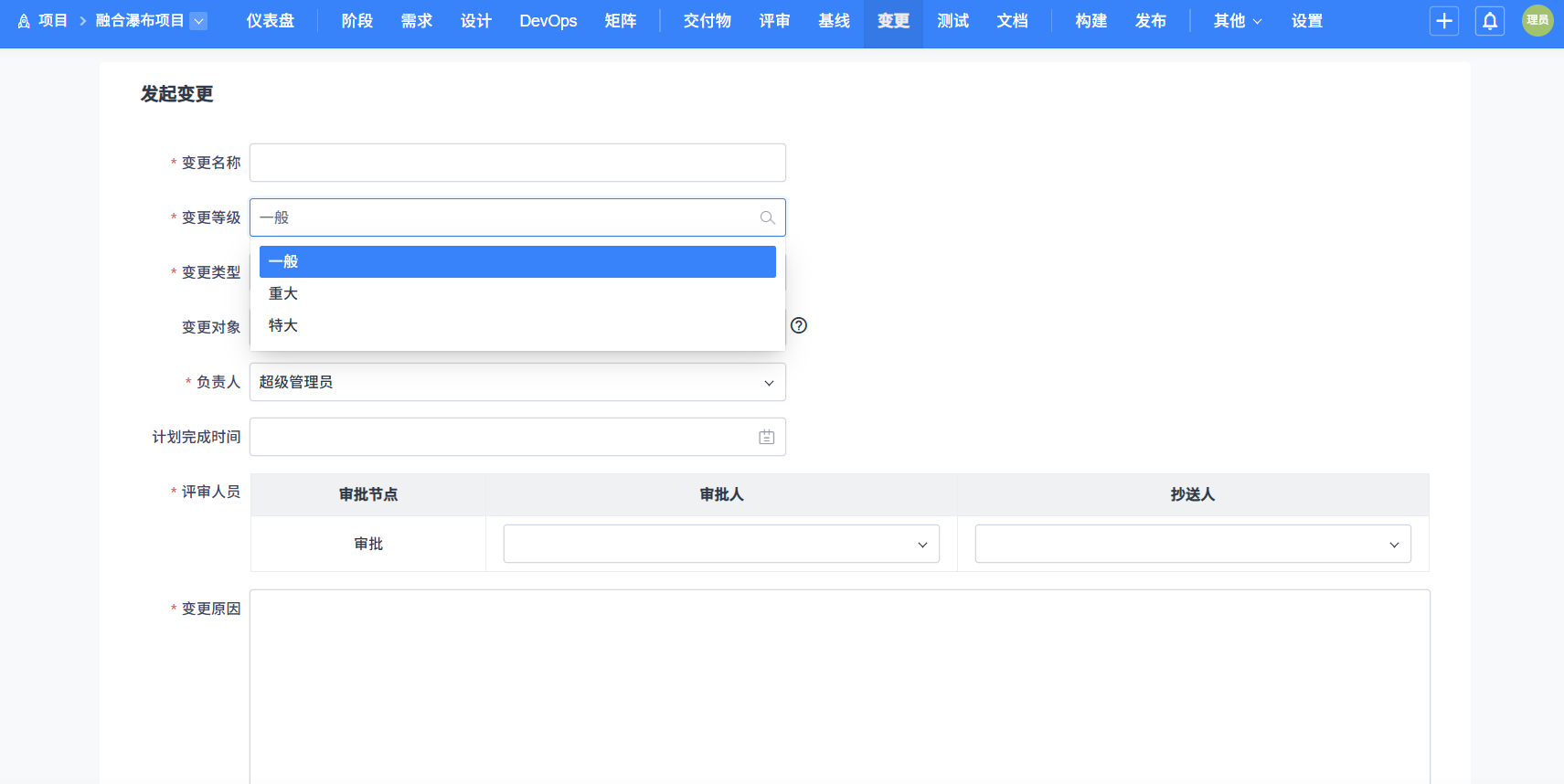Screen dimensions: 1564x784
Task: Open the 负责人 dropdown
Action: pyautogui.click(x=517, y=382)
